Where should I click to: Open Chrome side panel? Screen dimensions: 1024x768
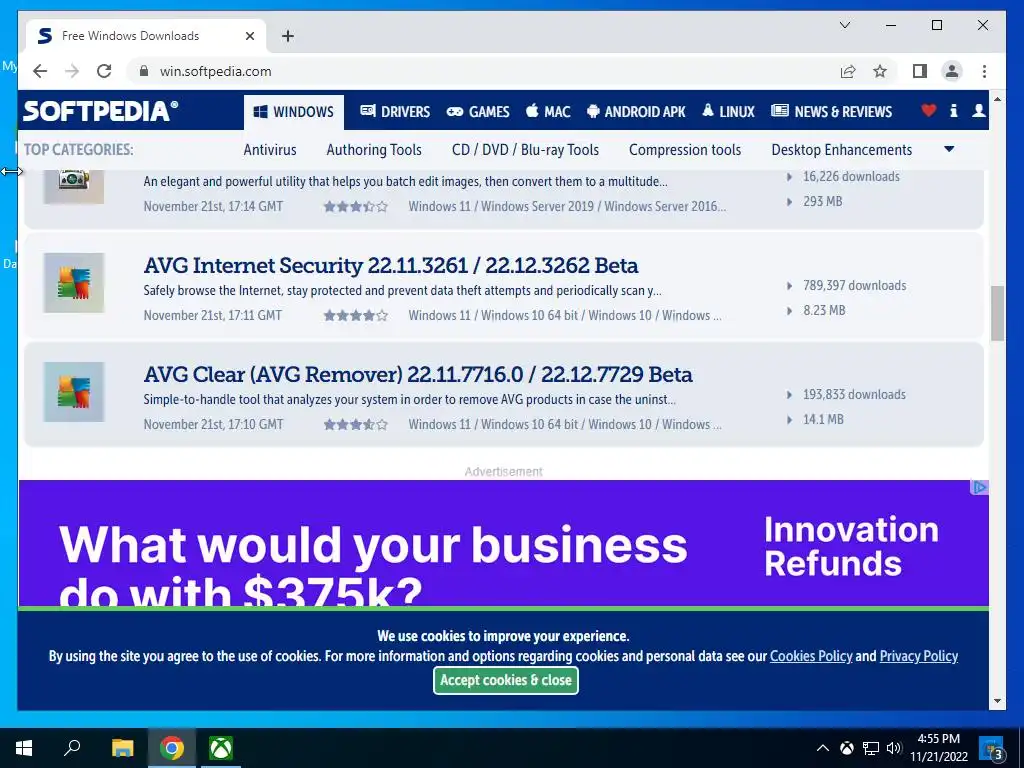(920, 71)
